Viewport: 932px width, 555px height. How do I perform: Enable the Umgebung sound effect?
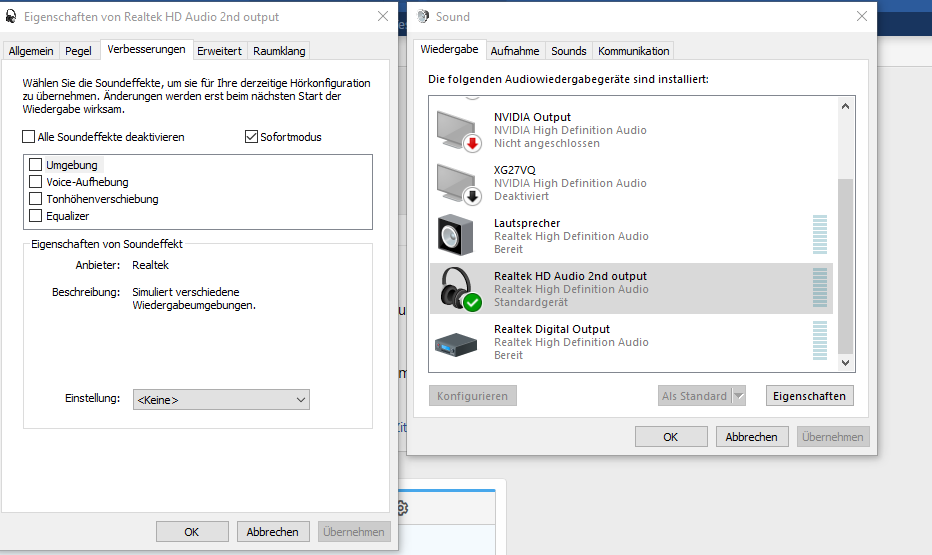click(x=36, y=165)
